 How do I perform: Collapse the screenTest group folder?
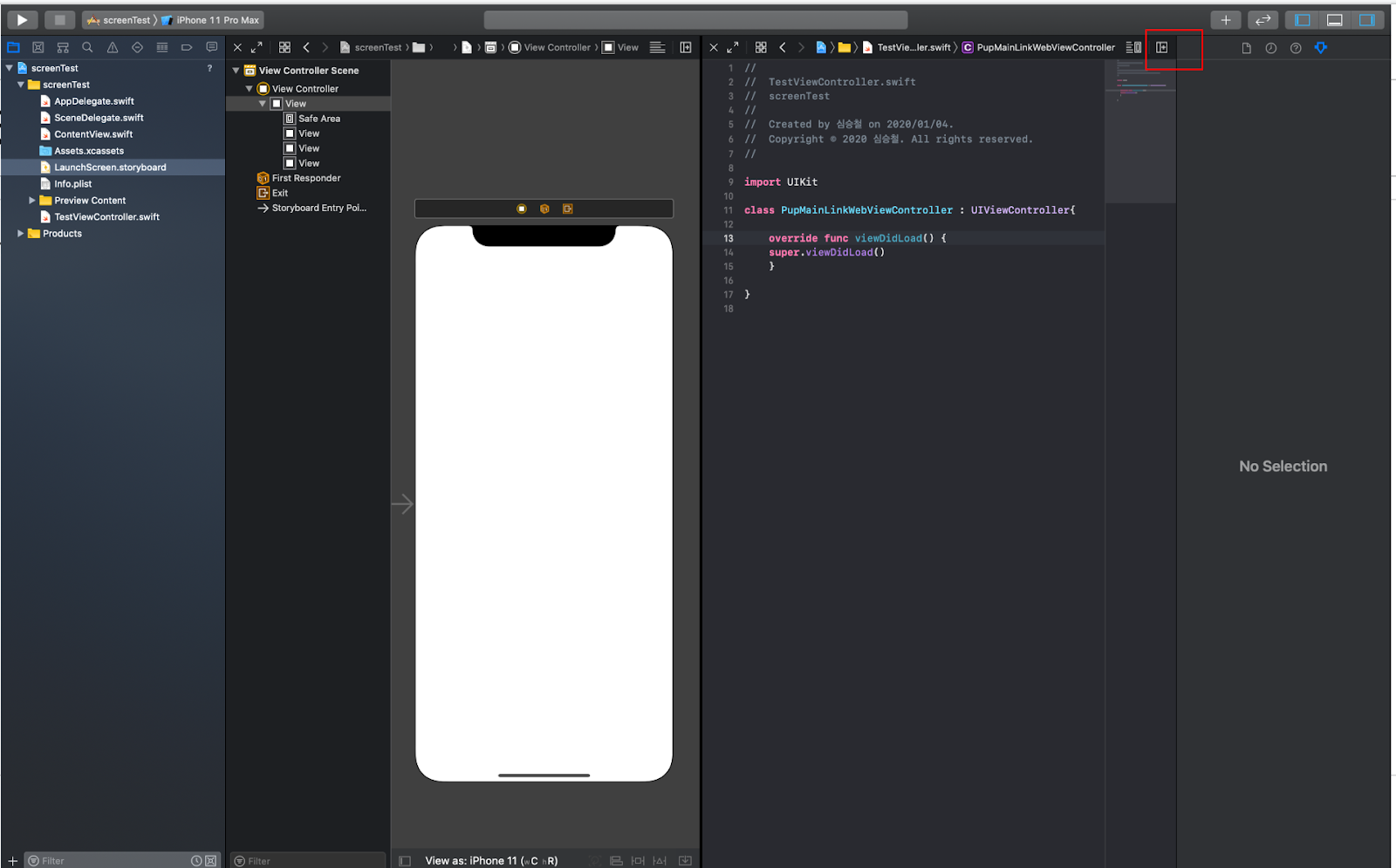pos(21,84)
